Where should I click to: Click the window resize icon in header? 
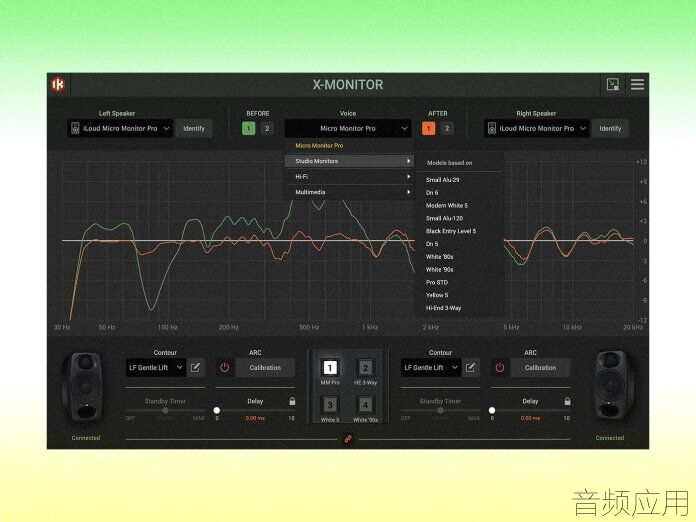[x=613, y=84]
